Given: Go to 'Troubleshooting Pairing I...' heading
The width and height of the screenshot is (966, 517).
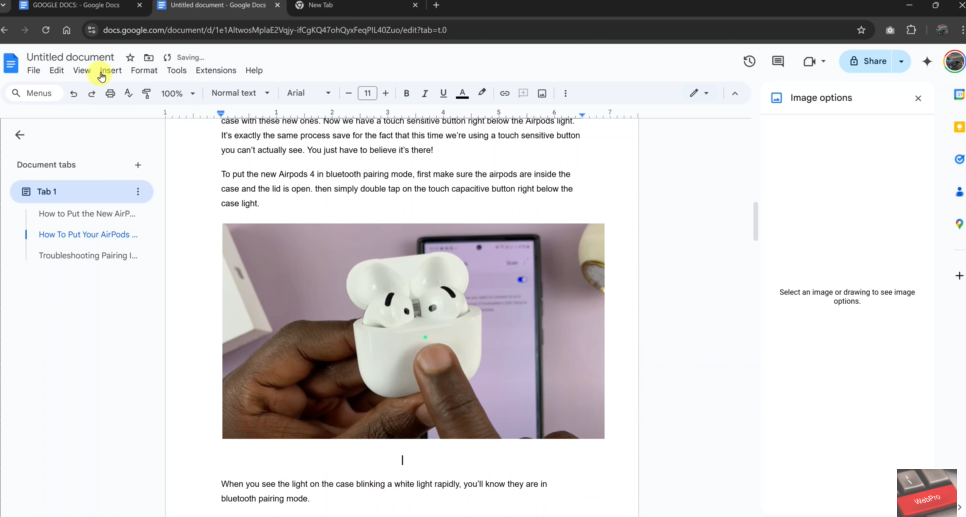Looking at the screenshot, I should coord(88,256).
